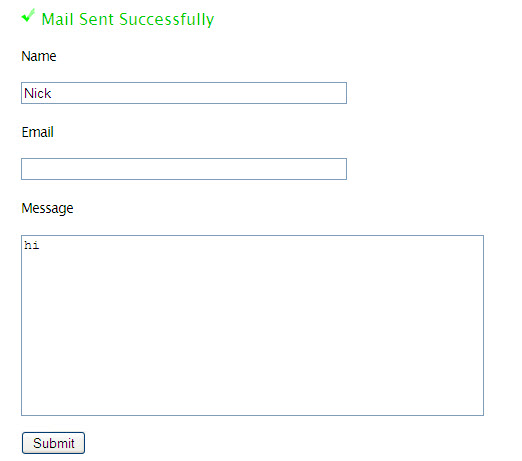Screen dimensions: 522x461
Task: Click the Submit button
Action: (x=53, y=443)
